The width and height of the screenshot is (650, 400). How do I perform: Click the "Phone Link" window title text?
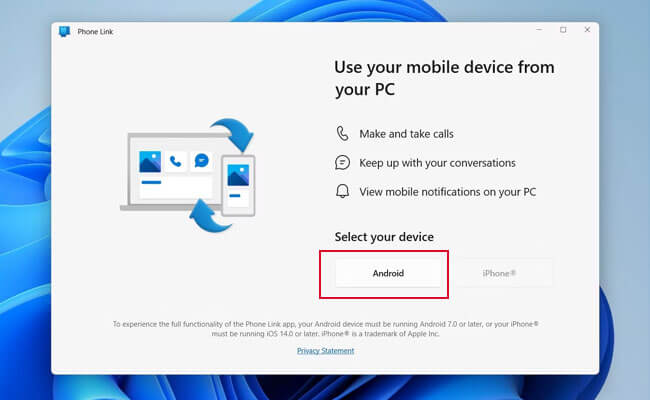click(95, 32)
